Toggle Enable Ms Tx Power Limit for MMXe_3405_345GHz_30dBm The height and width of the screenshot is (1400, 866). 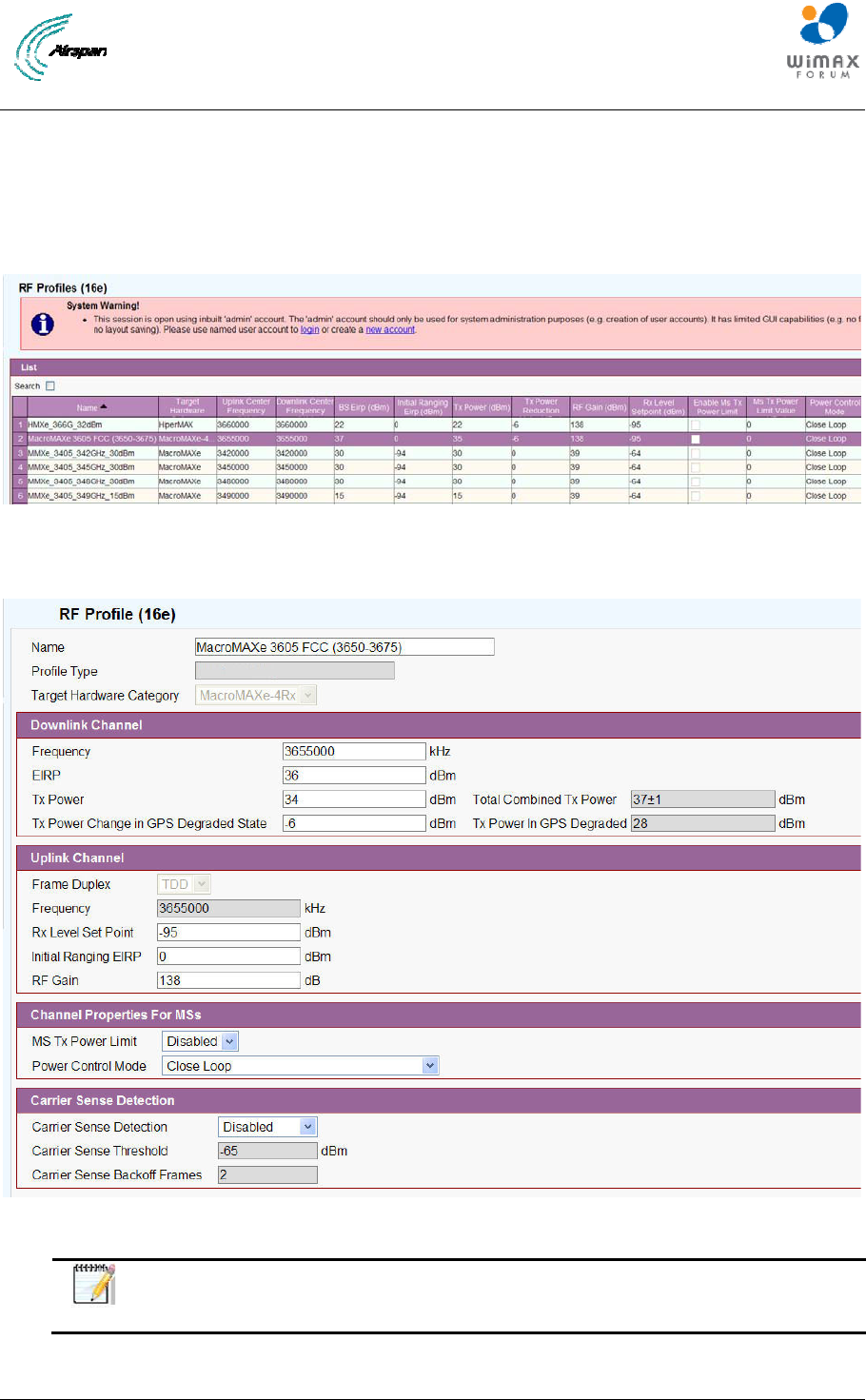coord(696,467)
